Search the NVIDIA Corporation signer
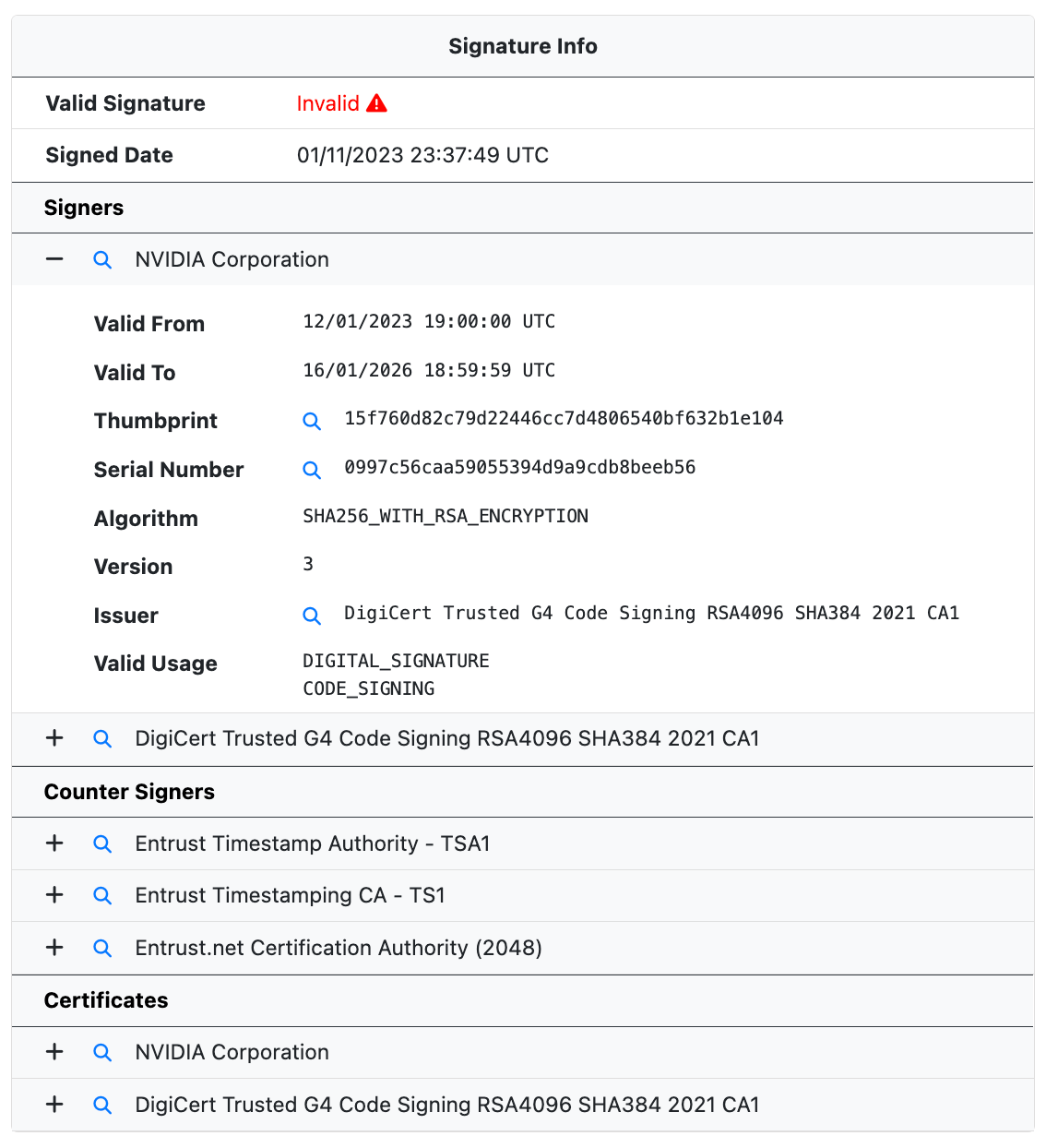 [102, 260]
